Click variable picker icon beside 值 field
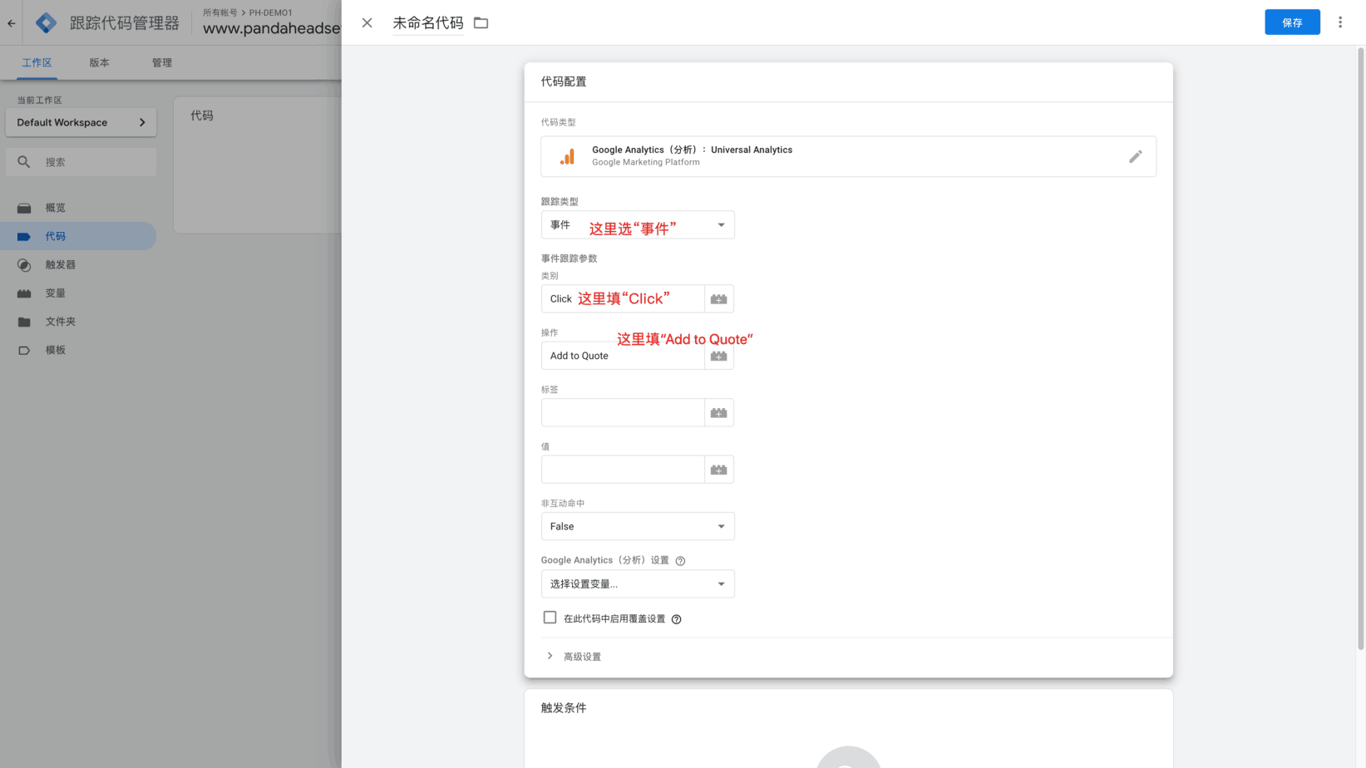Image resolution: width=1366 pixels, height=768 pixels. (x=718, y=470)
